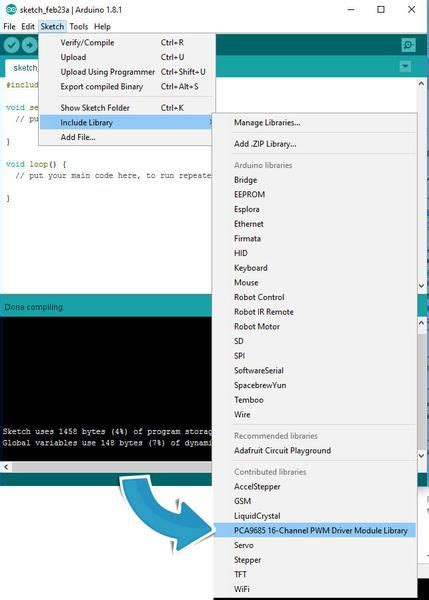This screenshot has height=600, width=429.
Task: Include the Robot Control library
Action: click(315, 297)
